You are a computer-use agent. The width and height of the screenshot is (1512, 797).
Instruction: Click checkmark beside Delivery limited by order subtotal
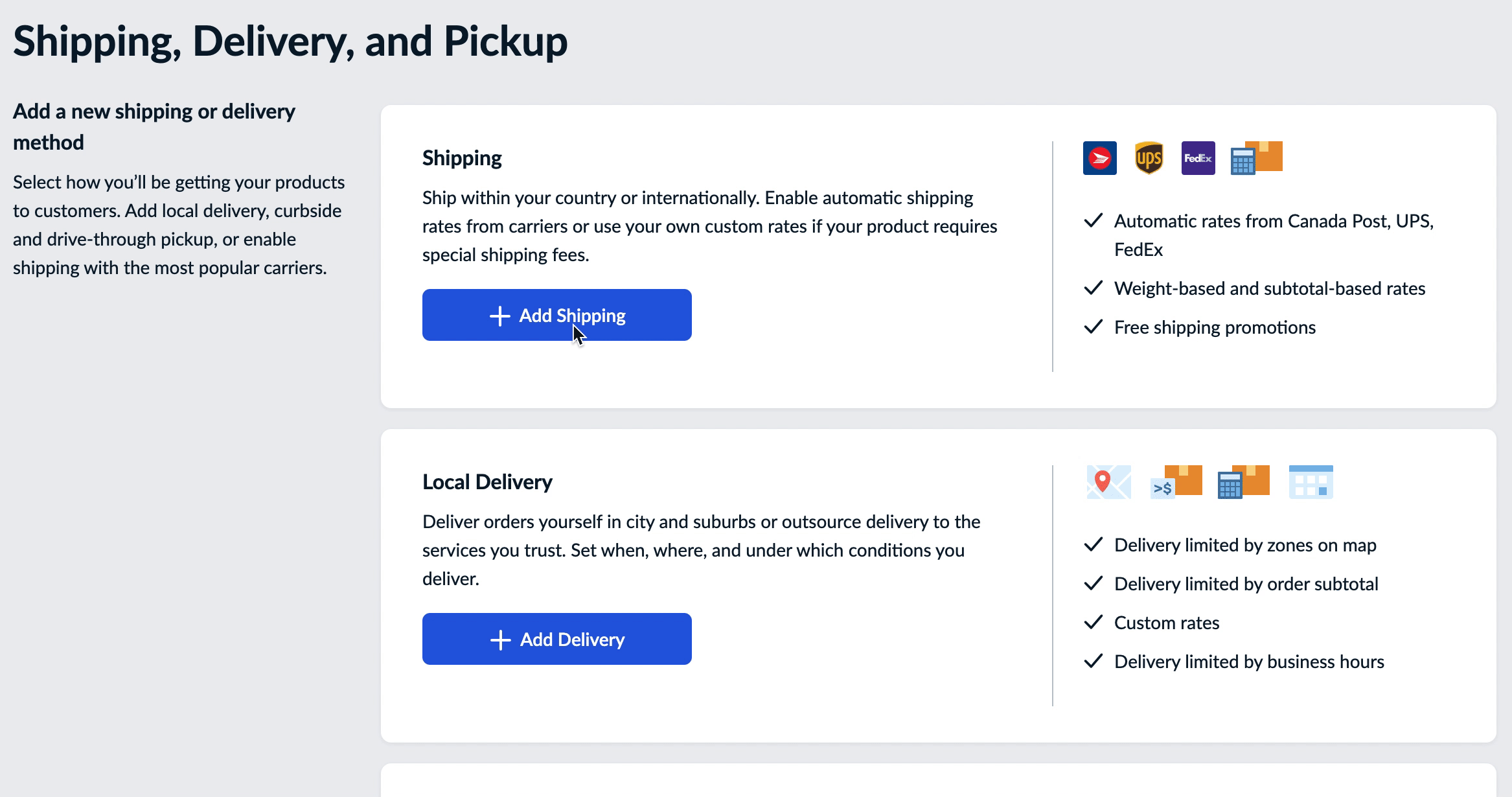[x=1094, y=584]
